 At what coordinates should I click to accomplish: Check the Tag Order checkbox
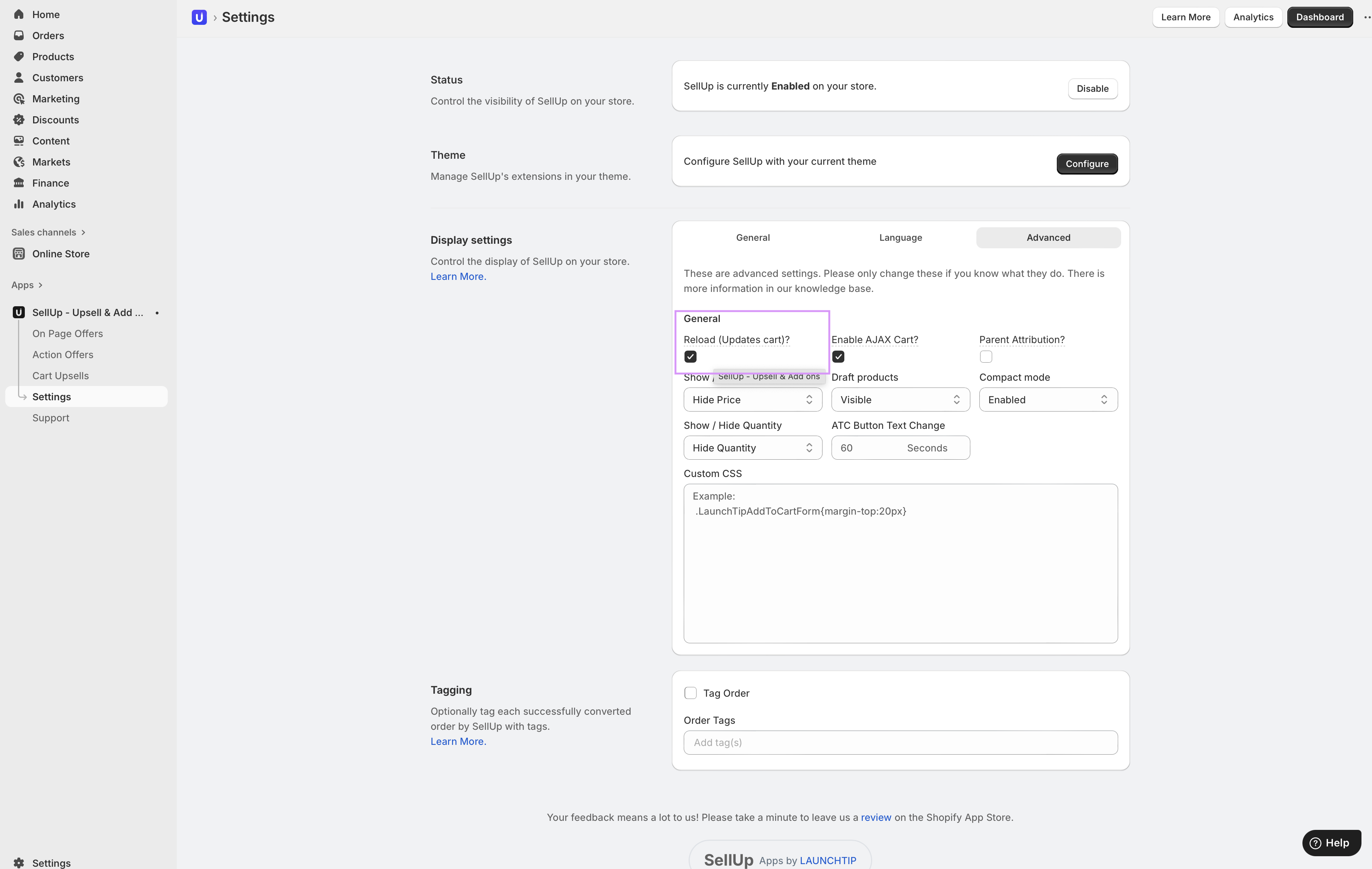(691, 693)
